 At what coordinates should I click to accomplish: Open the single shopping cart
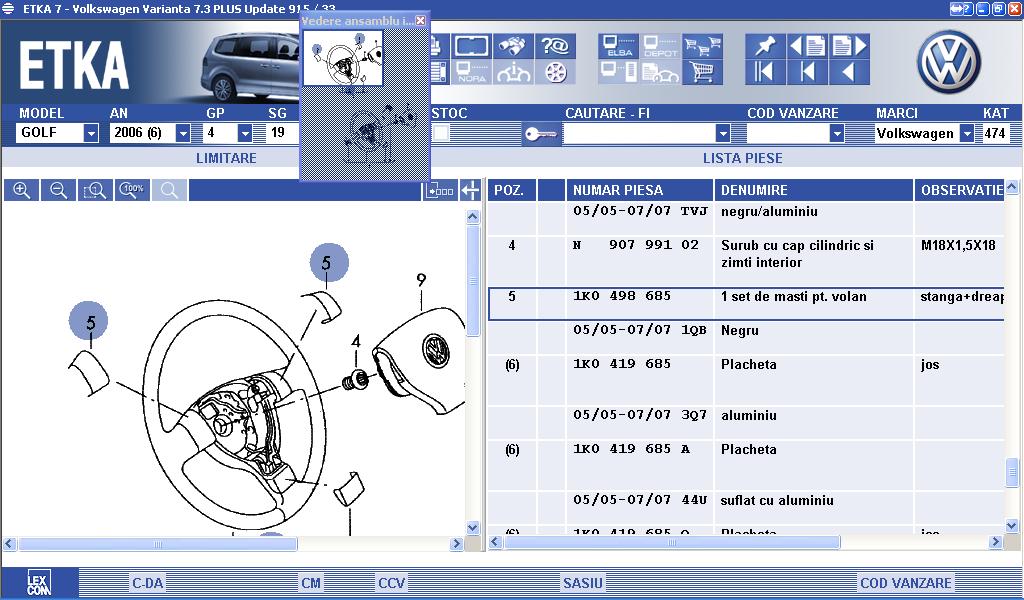tap(702, 72)
